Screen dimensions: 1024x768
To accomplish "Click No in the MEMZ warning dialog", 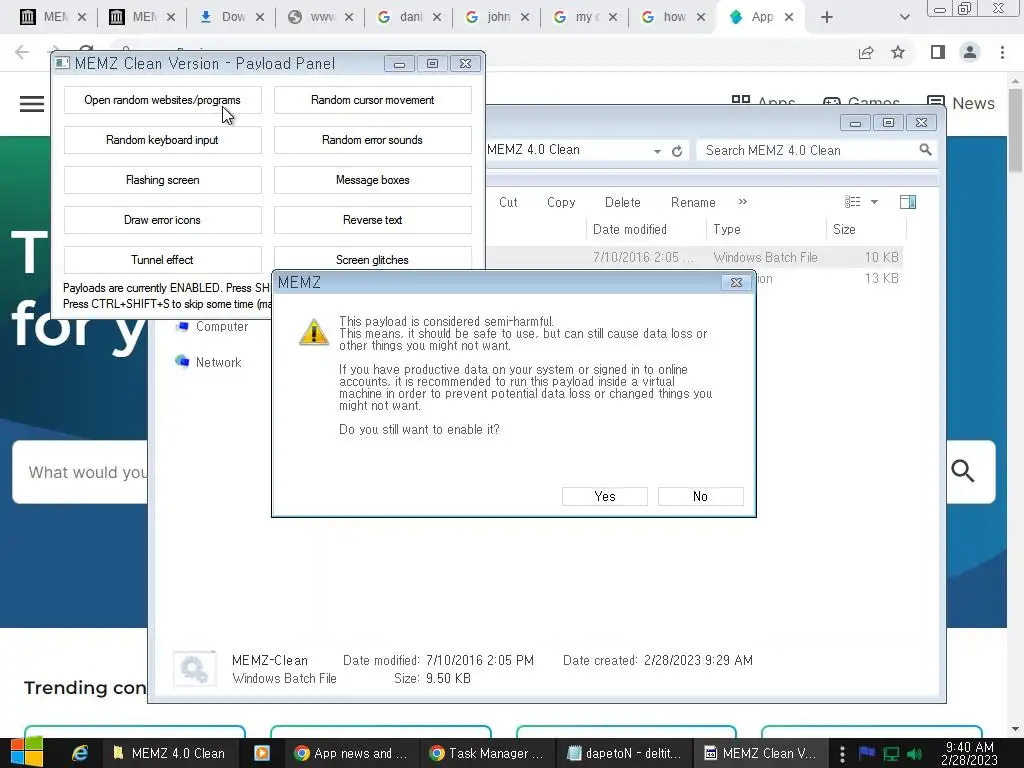I will point(700,496).
